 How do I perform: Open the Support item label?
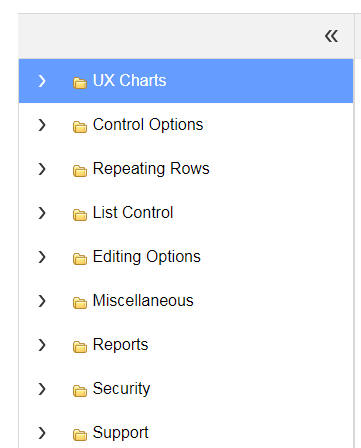(120, 433)
